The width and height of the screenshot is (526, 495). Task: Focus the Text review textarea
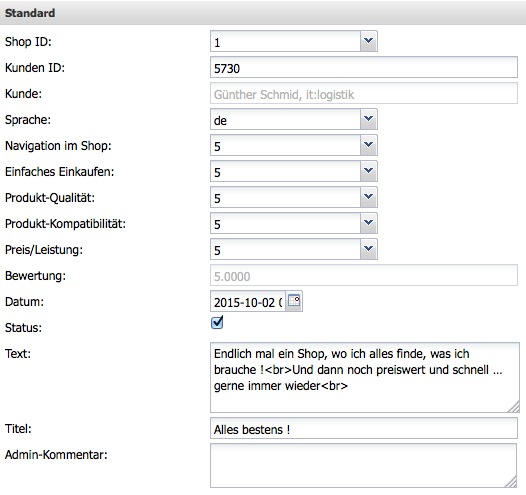click(365, 377)
